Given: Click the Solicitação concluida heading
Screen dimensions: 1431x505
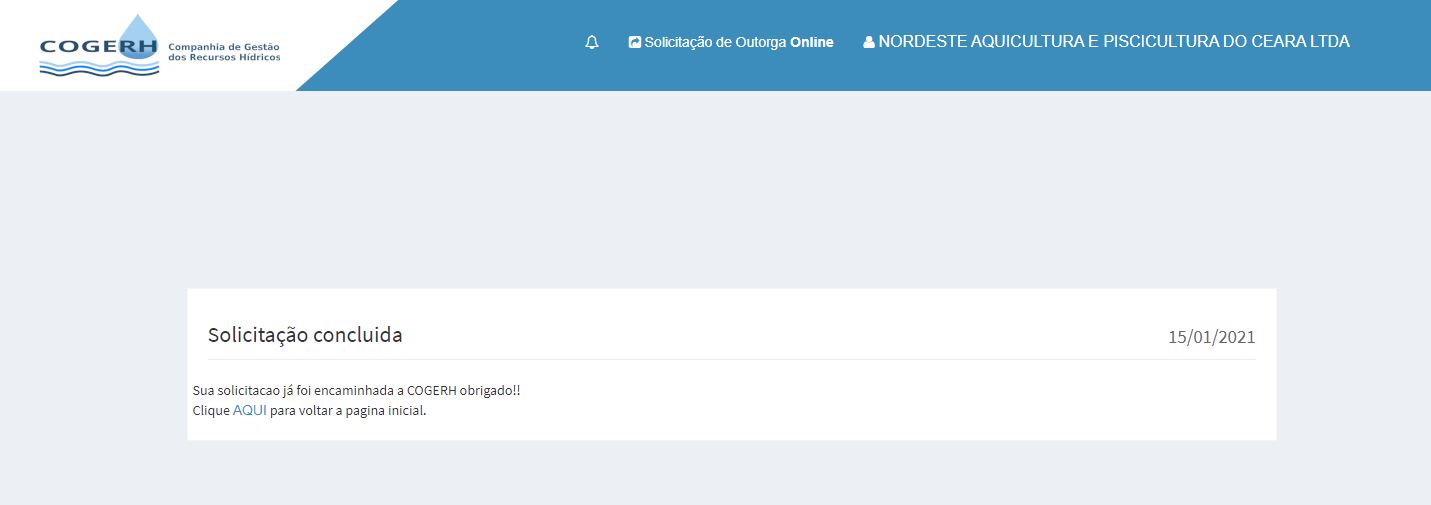Looking at the screenshot, I should coord(305,335).
